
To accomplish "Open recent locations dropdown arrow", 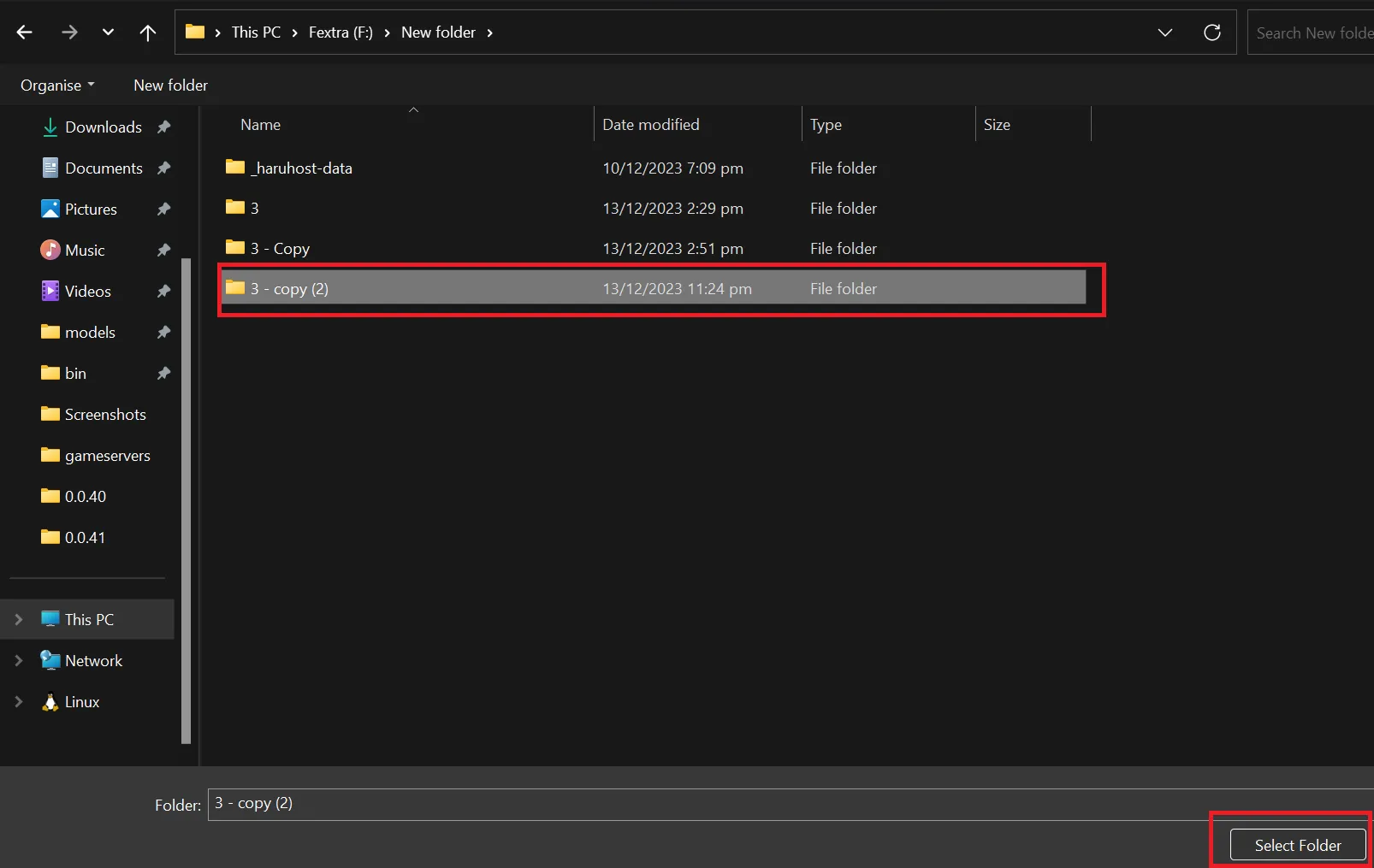I will tap(108, 32).
